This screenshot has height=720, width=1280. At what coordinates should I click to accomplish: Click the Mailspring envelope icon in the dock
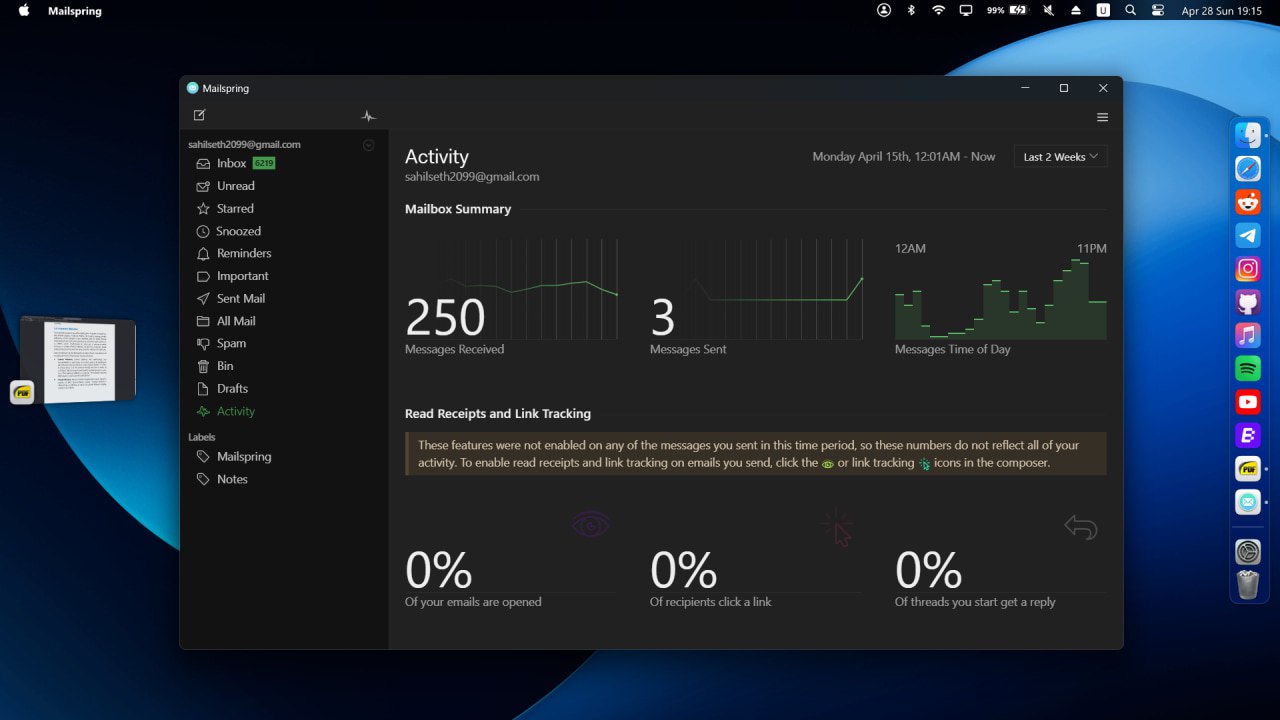click(x=1248, y=502)
